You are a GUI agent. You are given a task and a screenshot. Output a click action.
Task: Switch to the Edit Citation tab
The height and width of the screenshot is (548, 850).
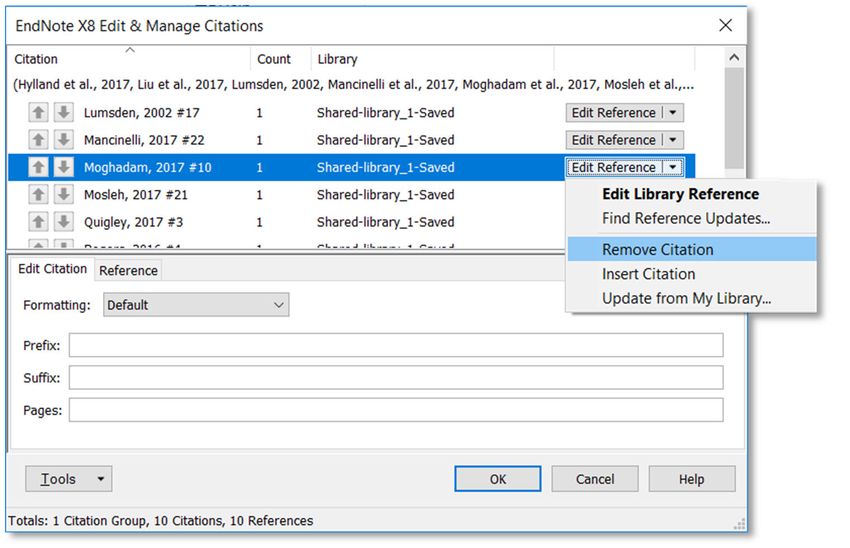point(52,269)
